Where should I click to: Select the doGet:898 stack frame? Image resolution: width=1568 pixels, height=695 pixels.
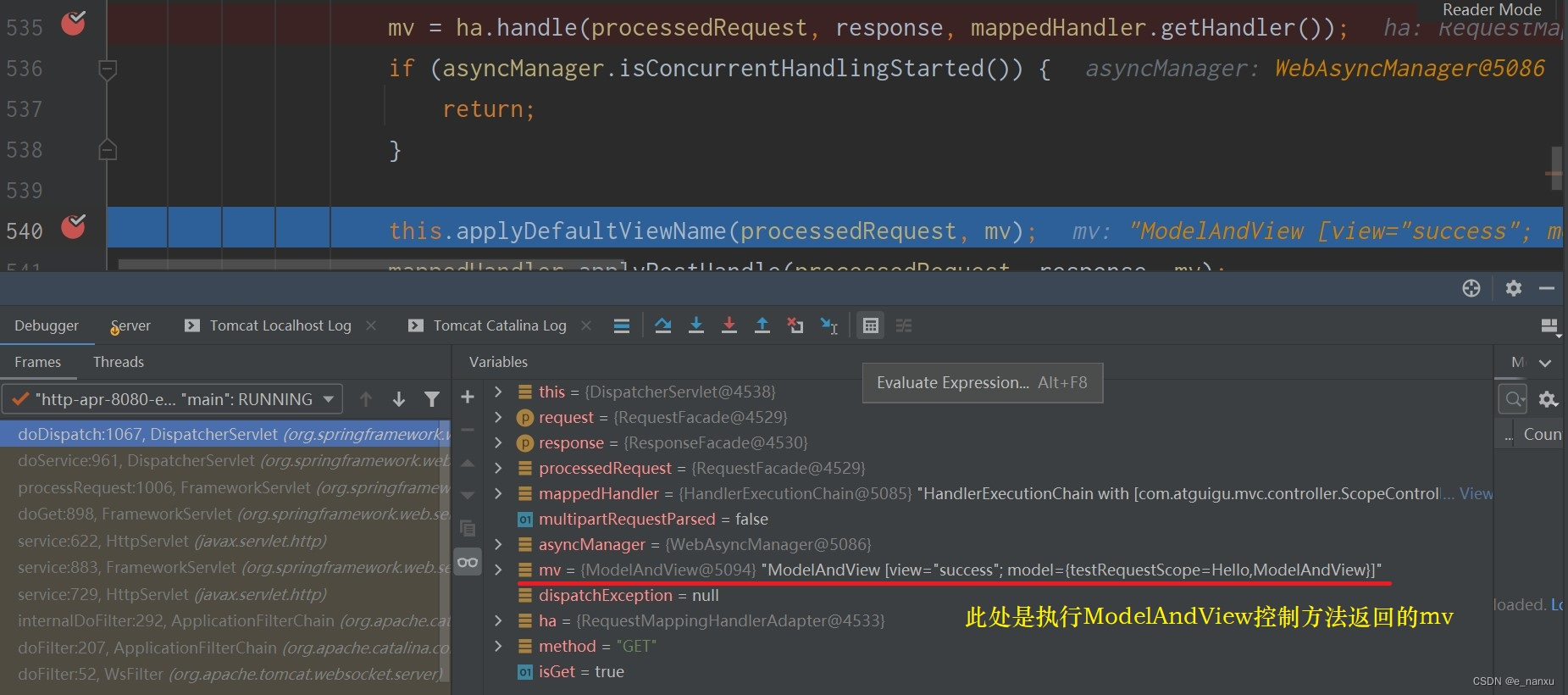(224, 514)
